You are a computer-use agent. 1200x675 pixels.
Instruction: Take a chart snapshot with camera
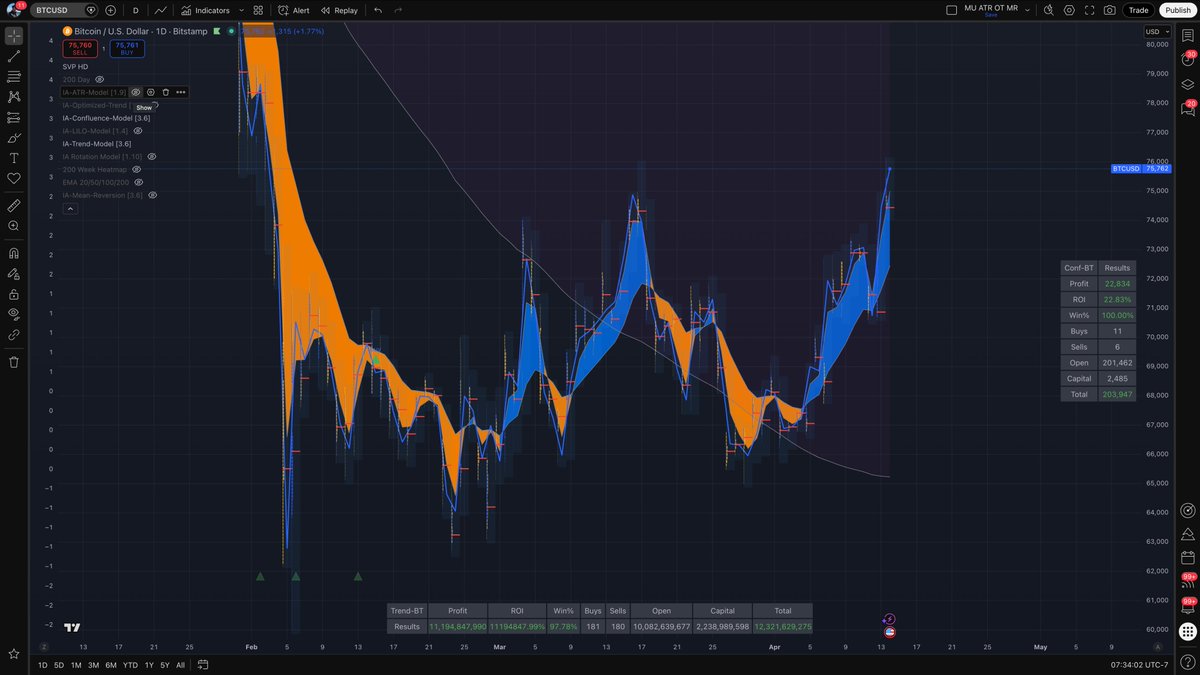pyautogui.click(x=1110, y=10)
